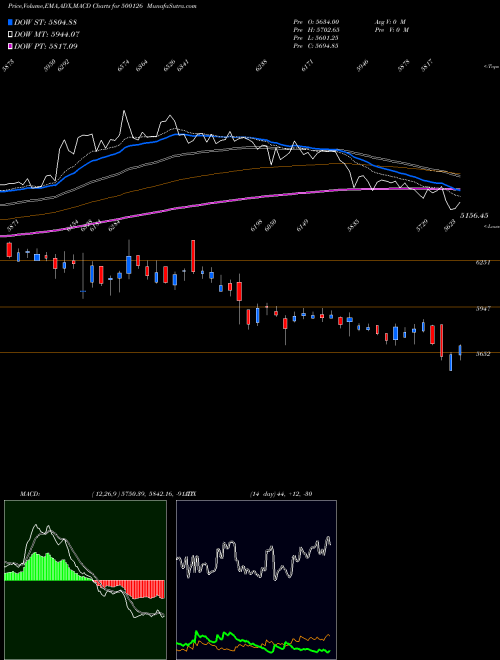Screen dimensions: 500x660
Task: Click the (14 day) ADX values label
Action: pos(281,494)
